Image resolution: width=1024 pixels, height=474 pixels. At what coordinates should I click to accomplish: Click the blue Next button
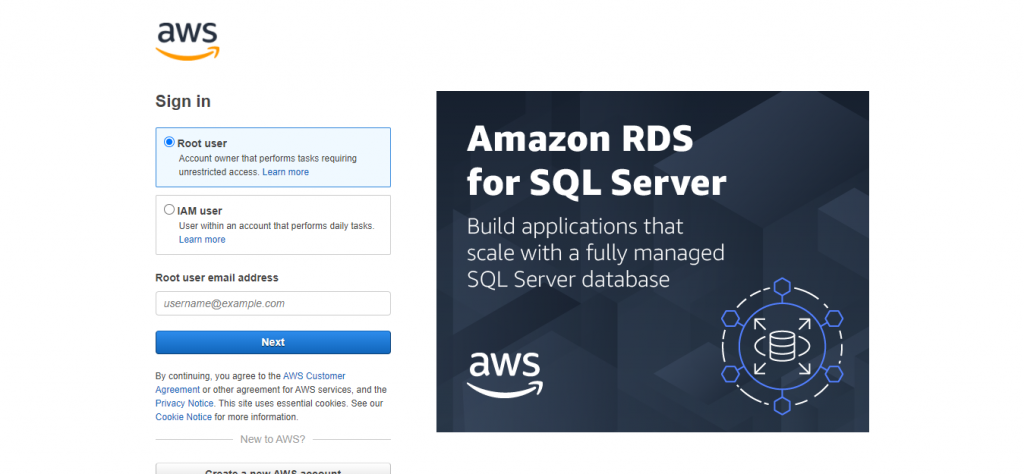(273, 342)
